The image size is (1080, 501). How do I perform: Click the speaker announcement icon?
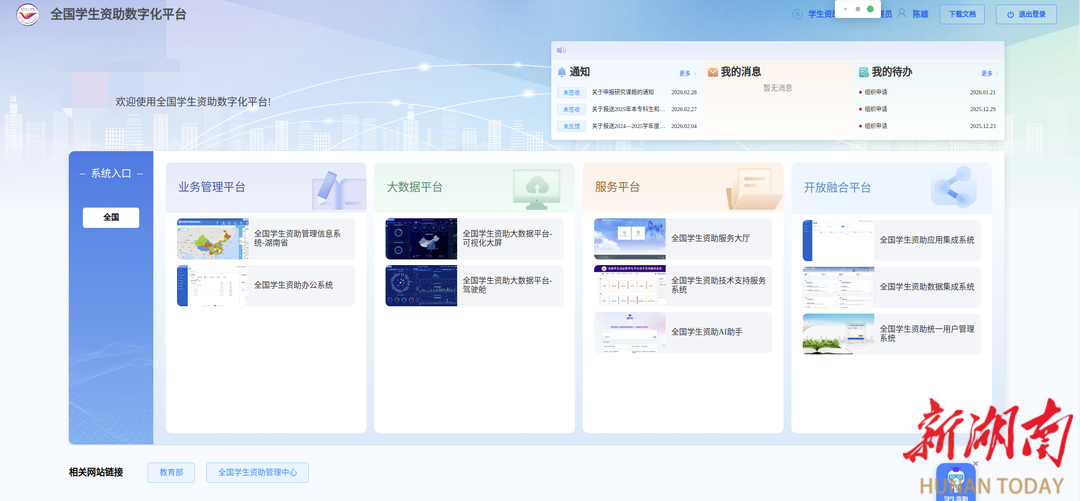click(x=561, y=49)
